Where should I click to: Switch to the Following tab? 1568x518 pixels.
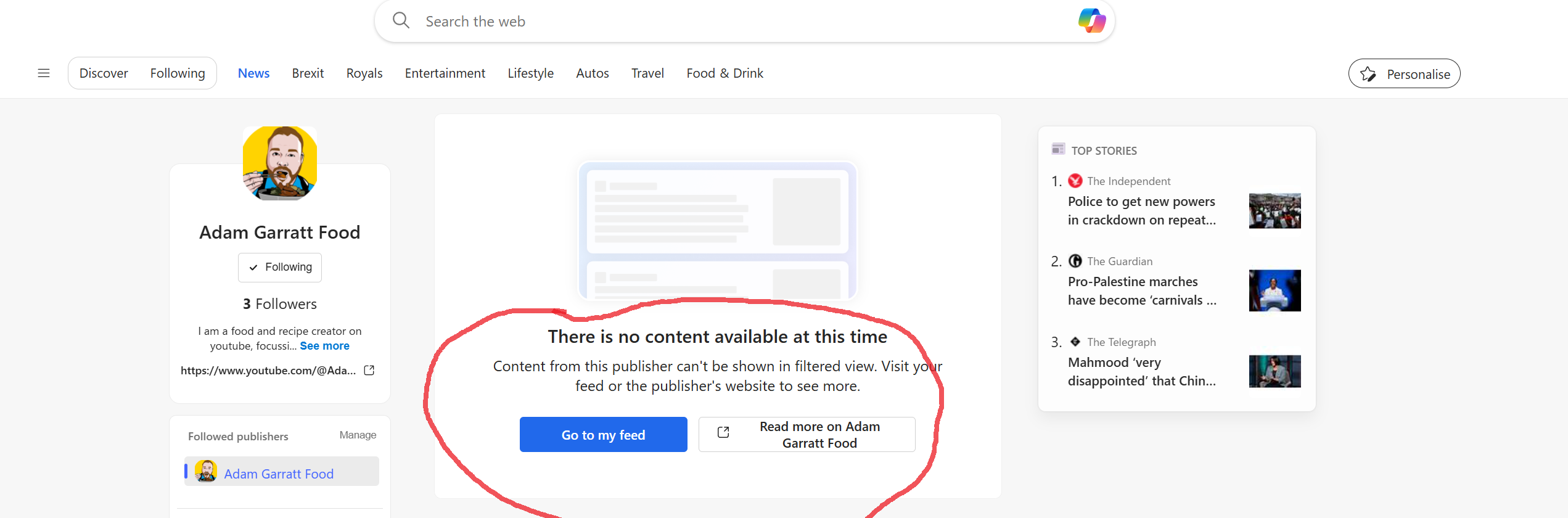(x=178, y=73)
